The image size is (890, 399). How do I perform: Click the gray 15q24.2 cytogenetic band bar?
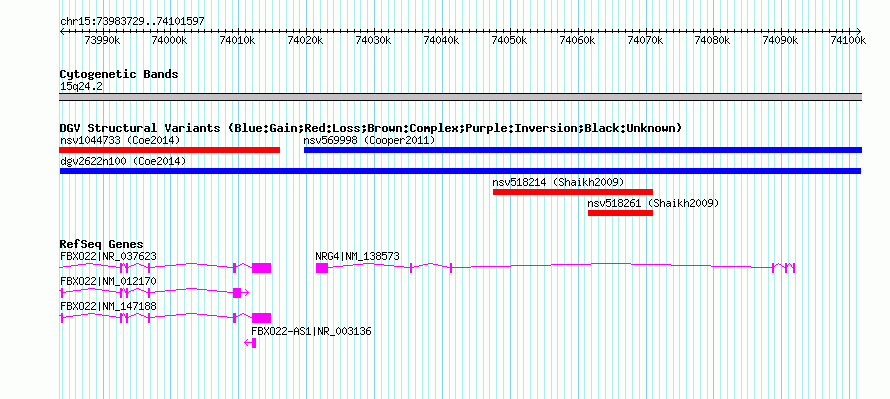[x=460, y=97]
